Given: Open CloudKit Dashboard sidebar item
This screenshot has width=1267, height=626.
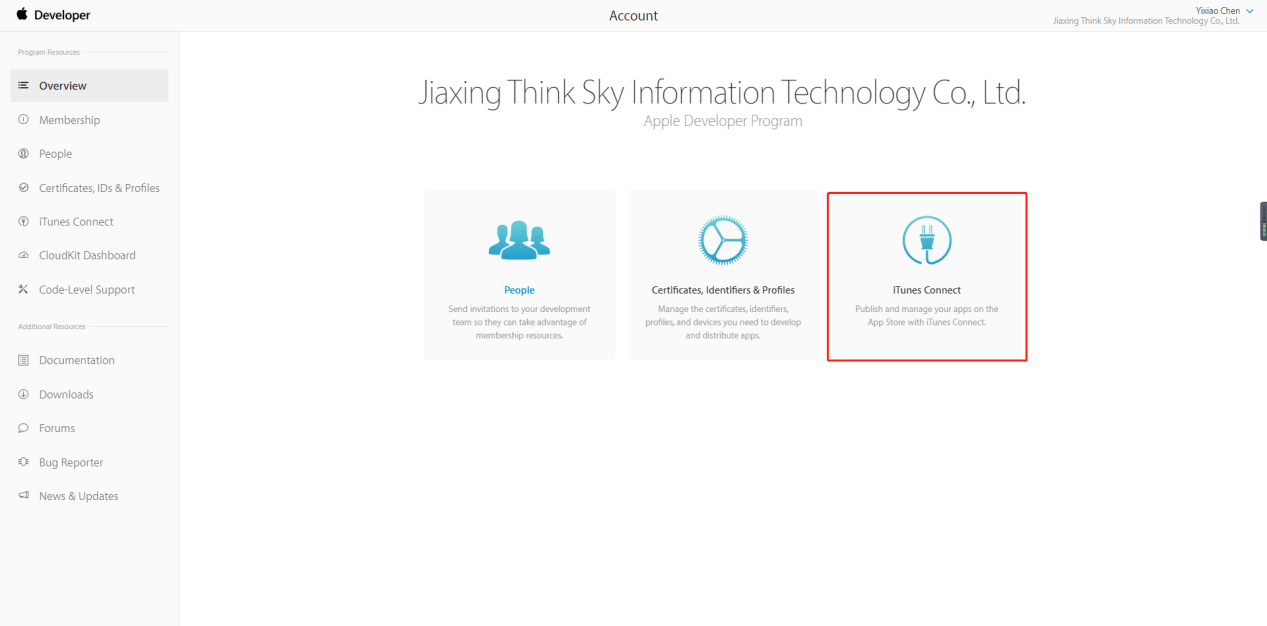Looking at the screenshot, I should [89, 255].
